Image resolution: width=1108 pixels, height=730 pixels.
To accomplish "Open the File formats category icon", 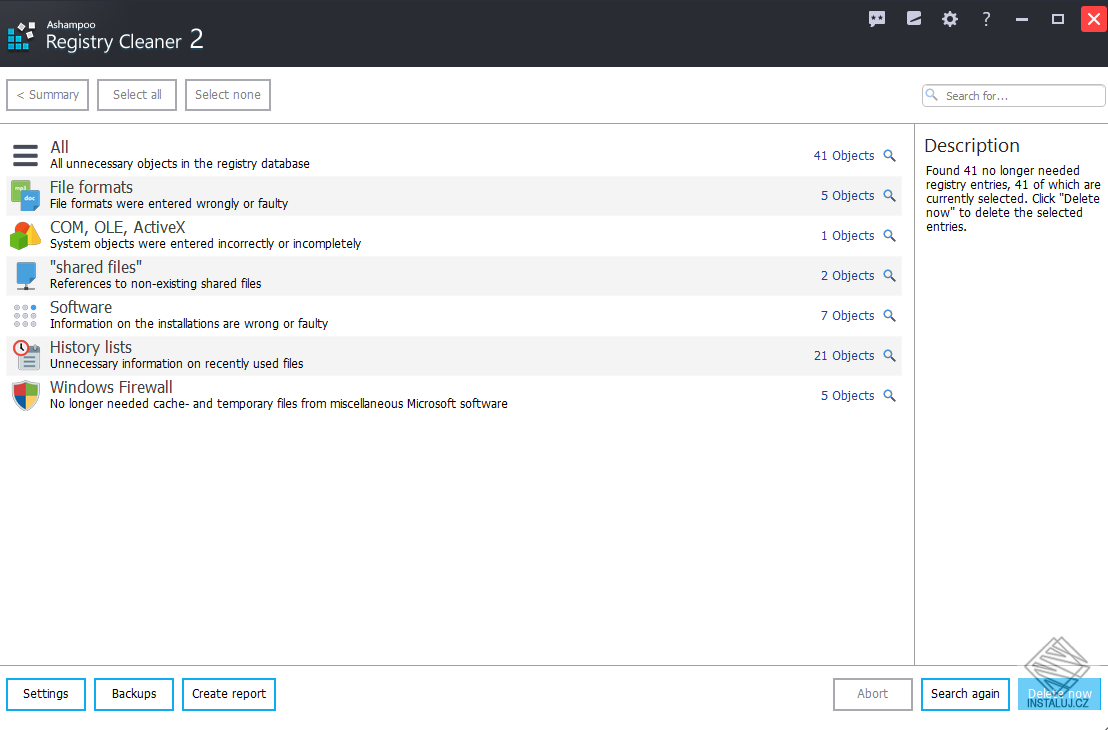I will point(24,195).
